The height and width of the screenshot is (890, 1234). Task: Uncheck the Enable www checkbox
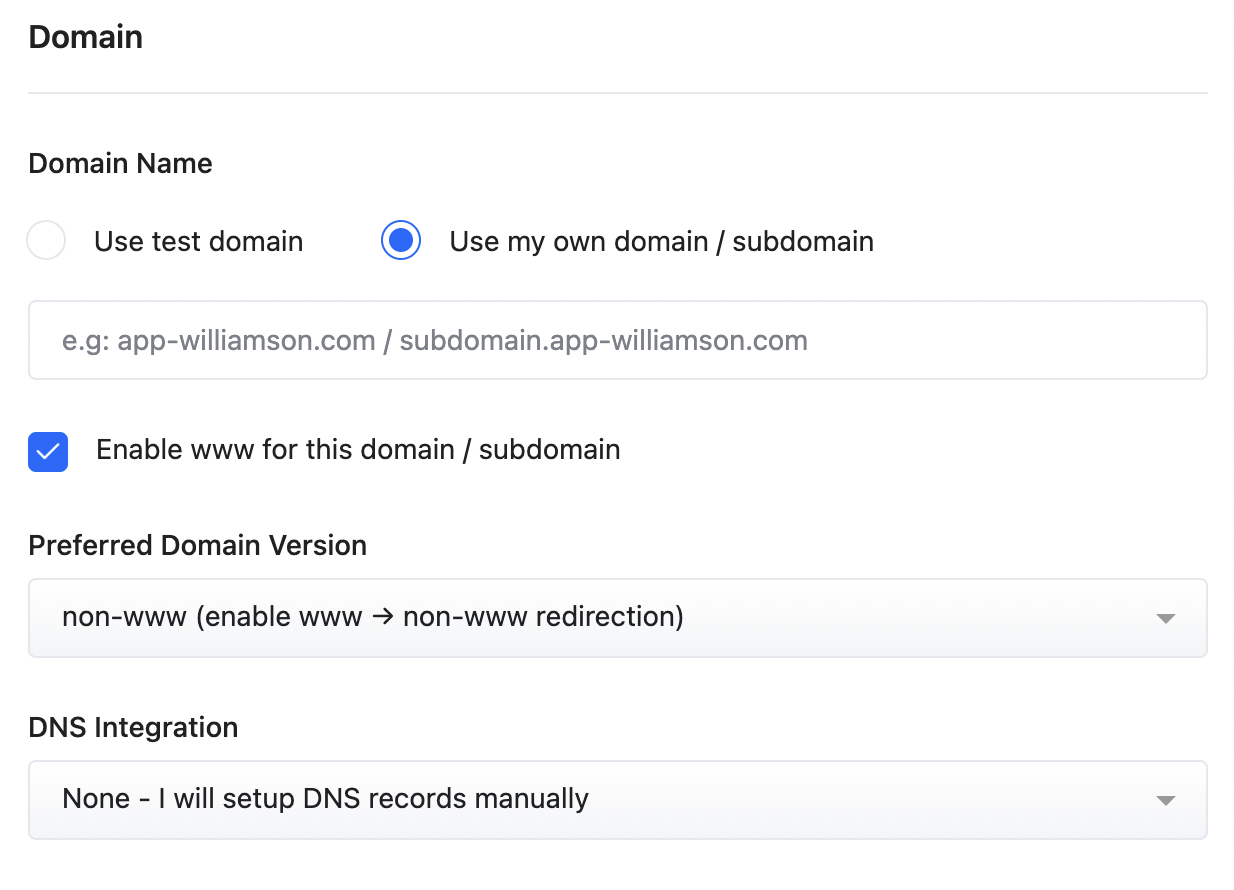pos(48,451)
